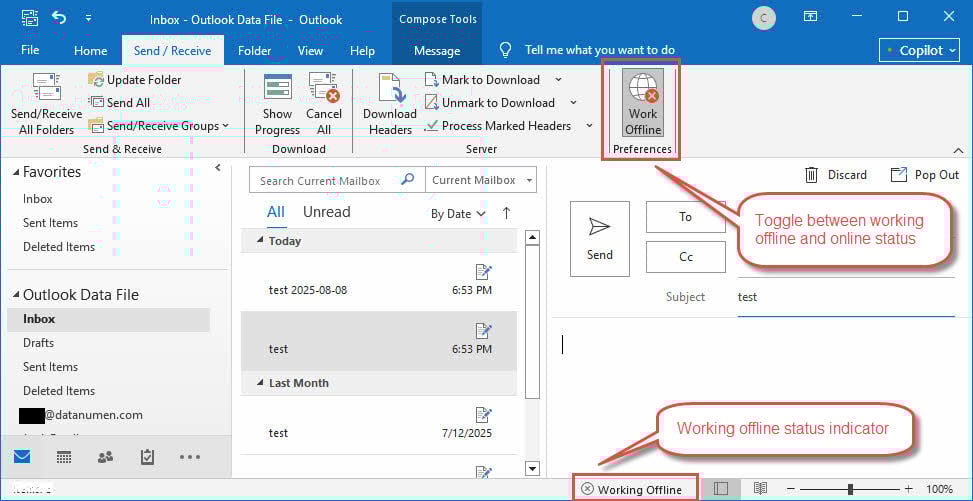Open Current Mailbox scope dropdown
Viewport: 973px width, 501px height.
(x=480, y=180)
